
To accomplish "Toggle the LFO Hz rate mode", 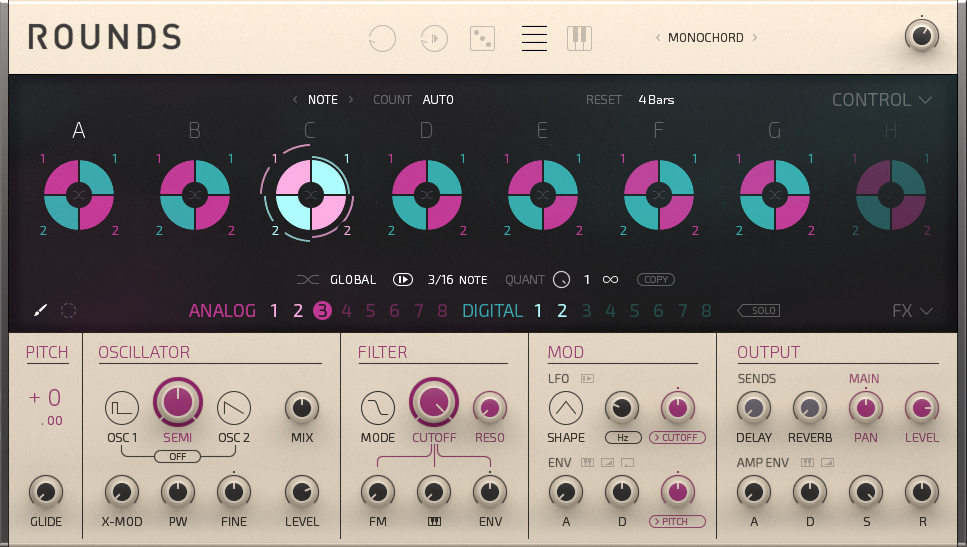I will (x=621, y=438).
